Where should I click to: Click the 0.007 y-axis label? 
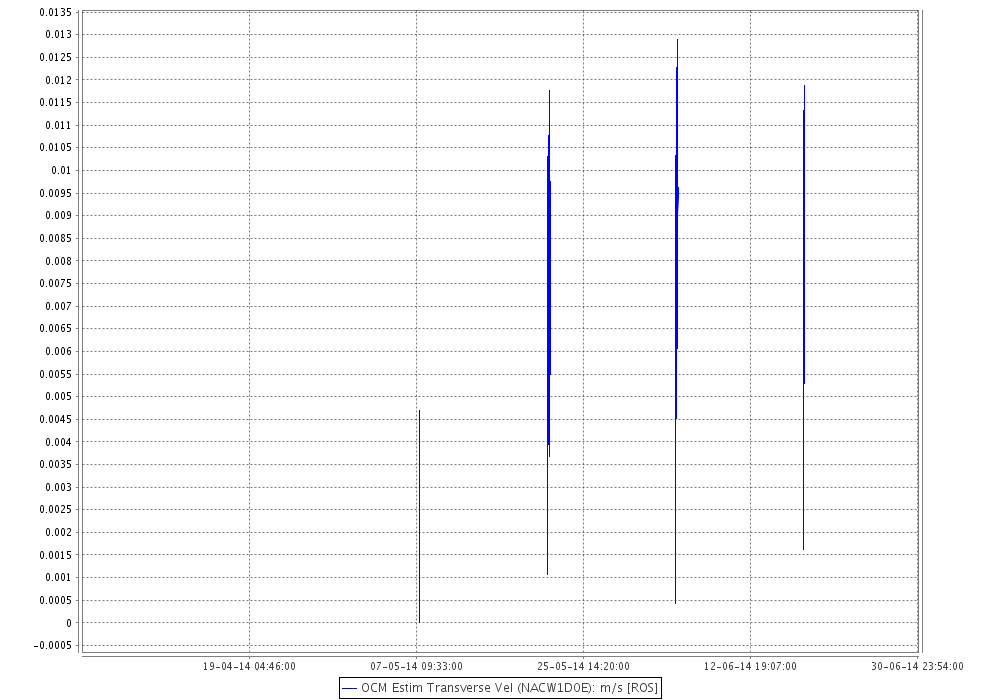pos(58,306)
